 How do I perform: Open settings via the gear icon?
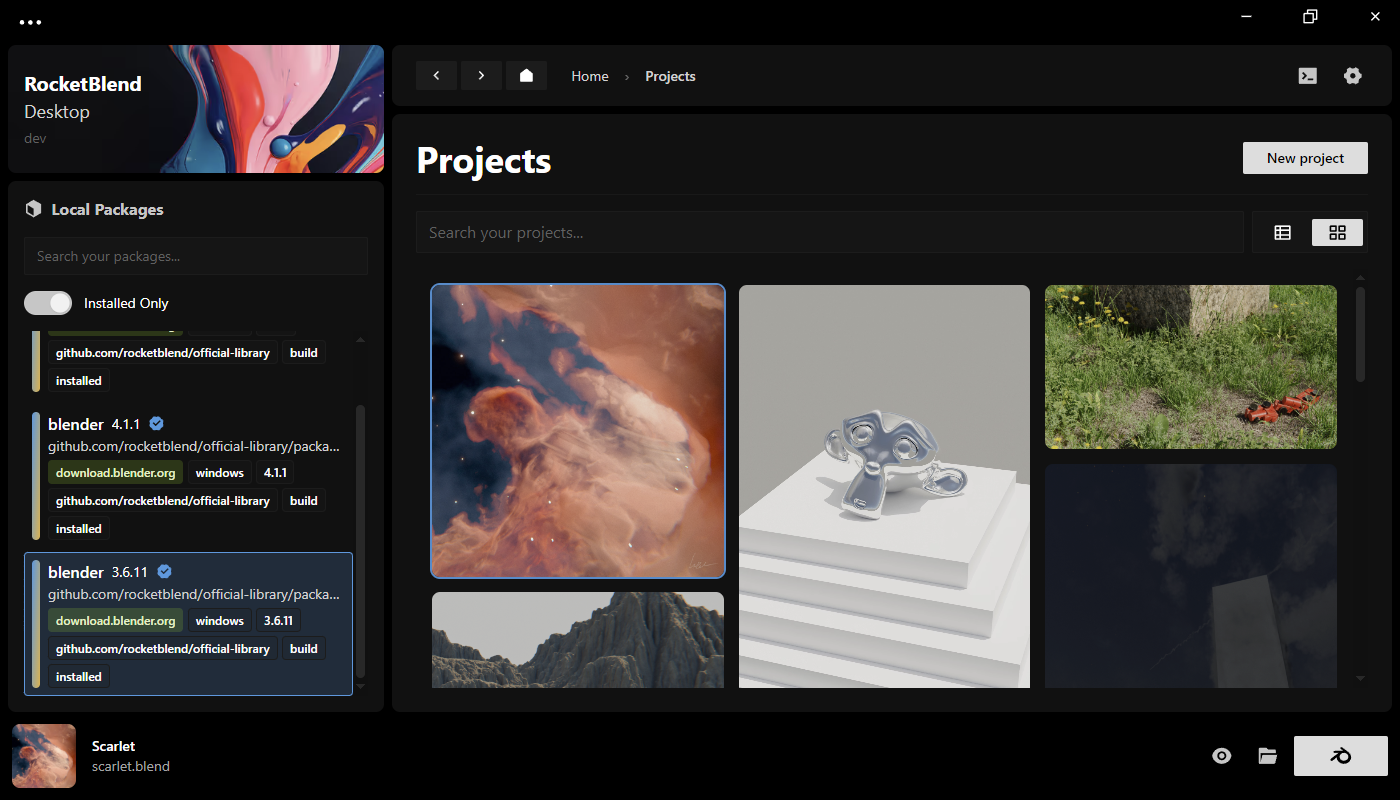[x=1353, y=76]
